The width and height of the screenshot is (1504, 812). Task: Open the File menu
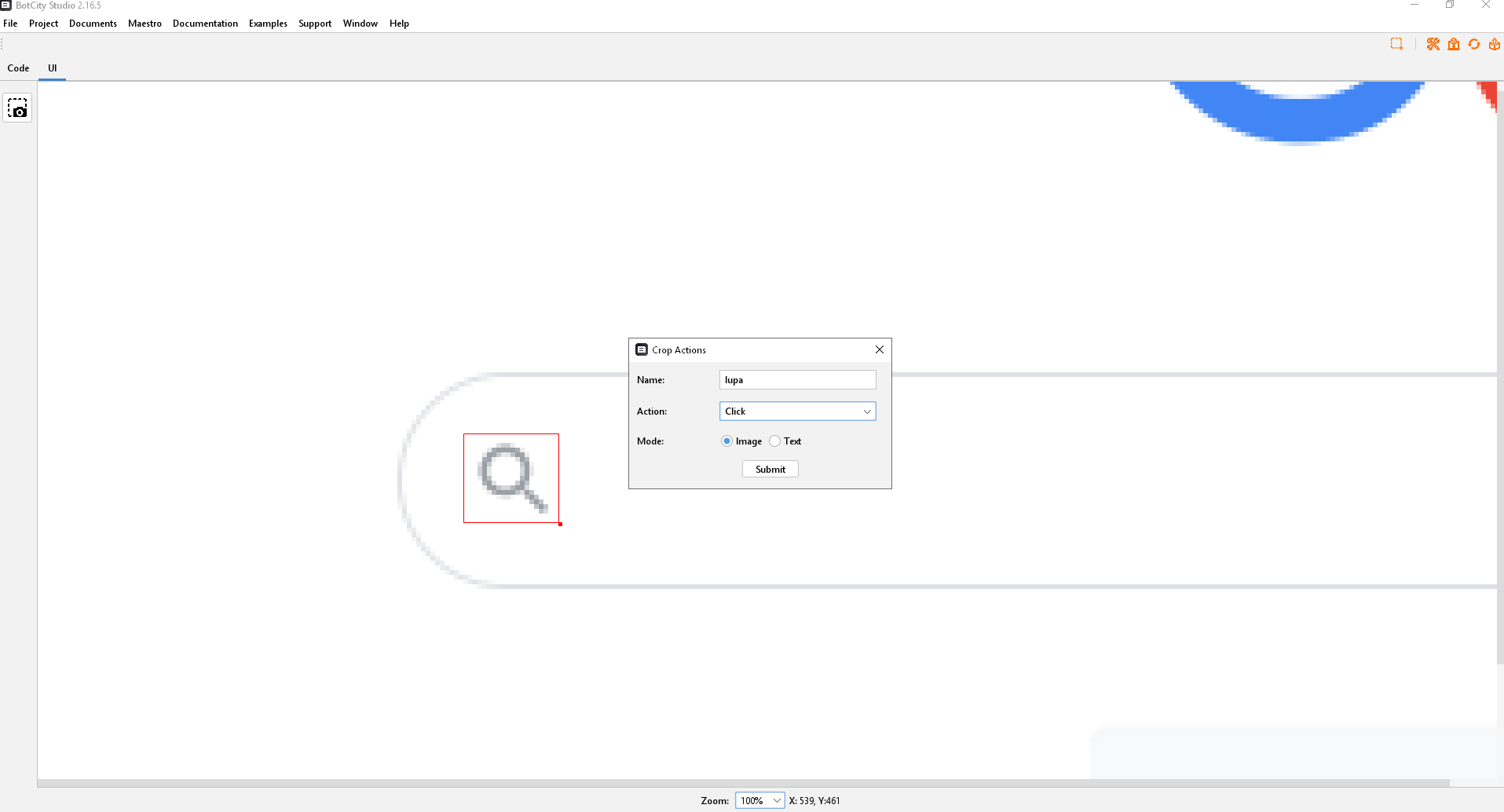(x=10, y=24)
